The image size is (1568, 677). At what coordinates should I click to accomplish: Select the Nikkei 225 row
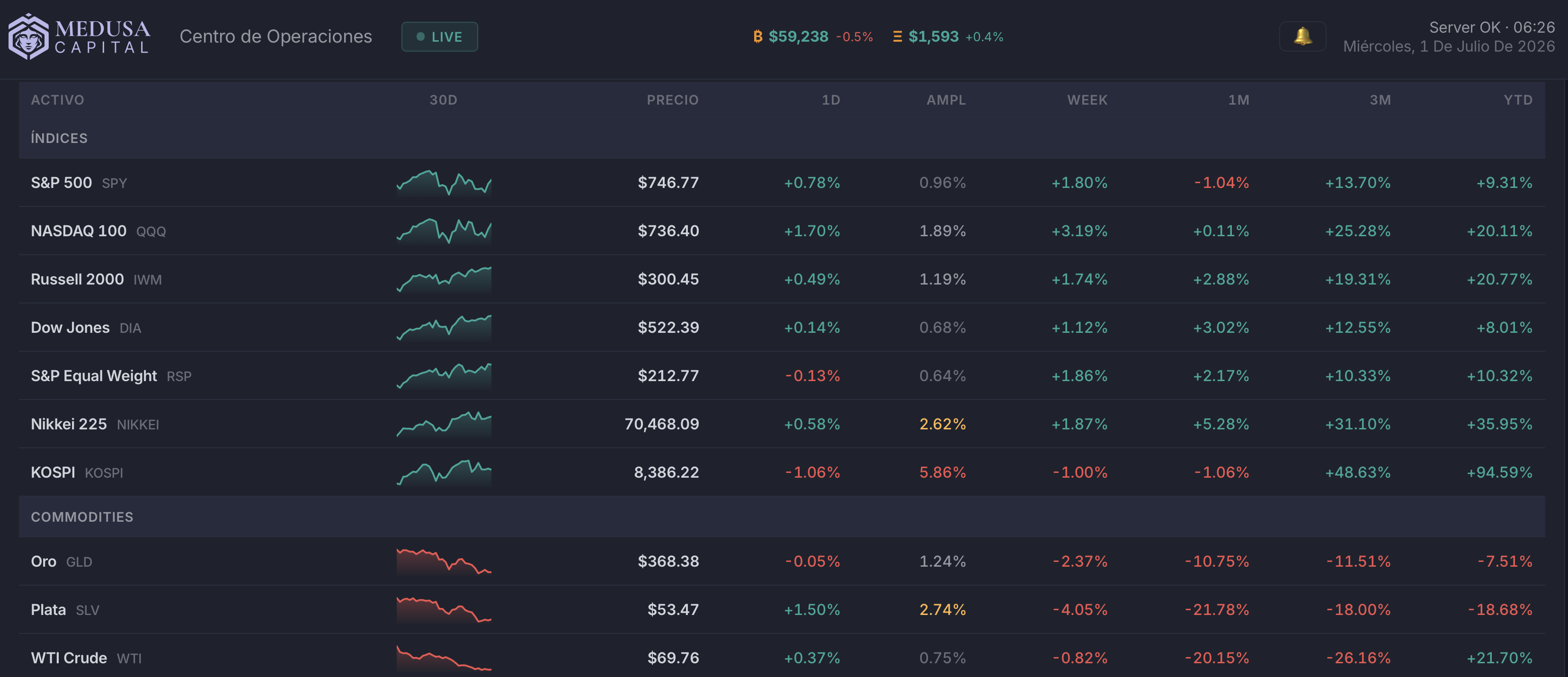[782, 424]
